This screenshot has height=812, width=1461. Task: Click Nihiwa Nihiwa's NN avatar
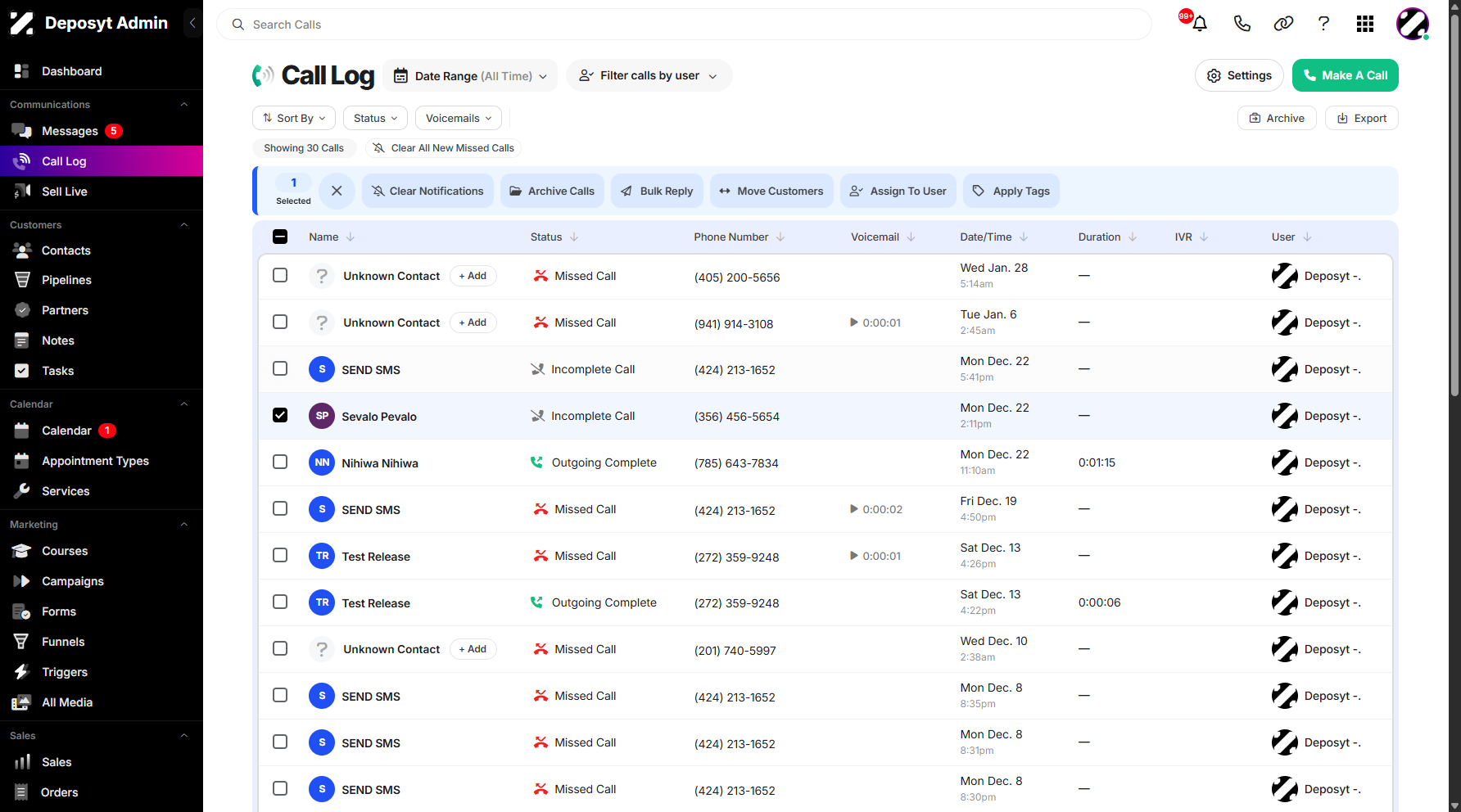tap(322, 462)
